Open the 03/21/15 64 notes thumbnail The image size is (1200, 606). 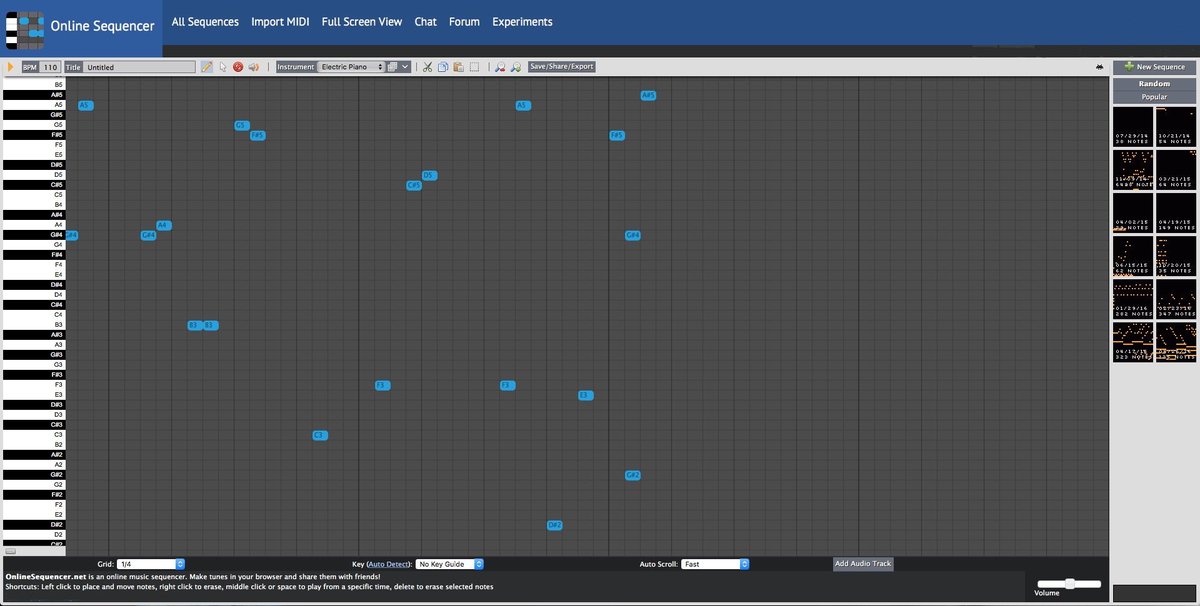click(x=1176, y=169)
